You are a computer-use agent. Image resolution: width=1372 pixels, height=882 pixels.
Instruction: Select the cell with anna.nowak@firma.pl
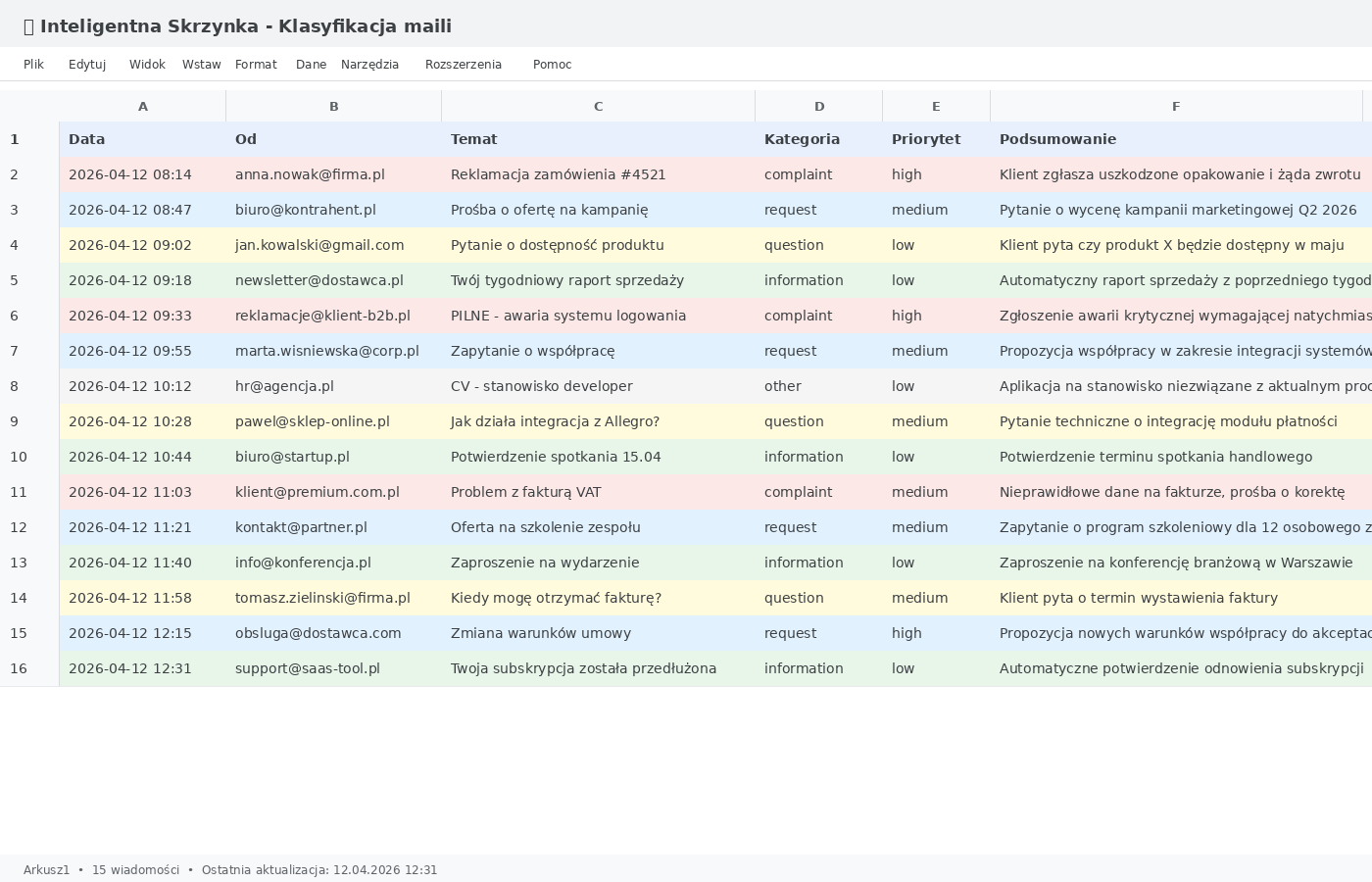pyautogui.click(x=309, y=174)
